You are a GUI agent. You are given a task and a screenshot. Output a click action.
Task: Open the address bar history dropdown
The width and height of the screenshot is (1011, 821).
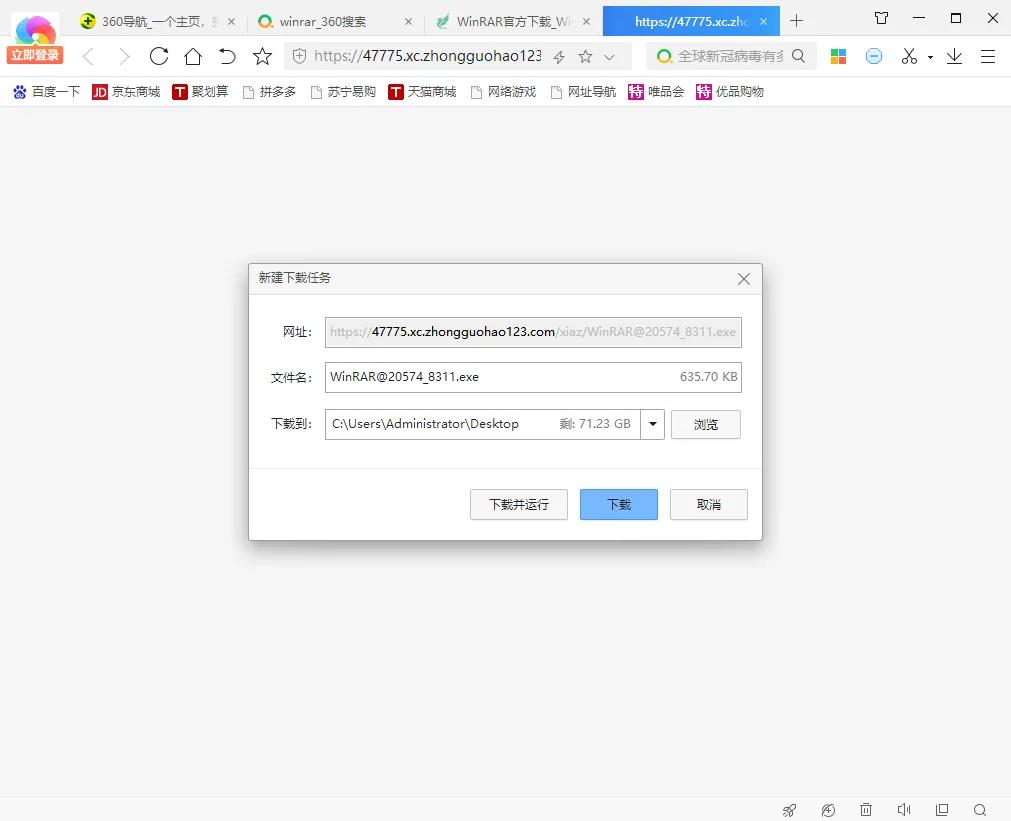[610, 56]
